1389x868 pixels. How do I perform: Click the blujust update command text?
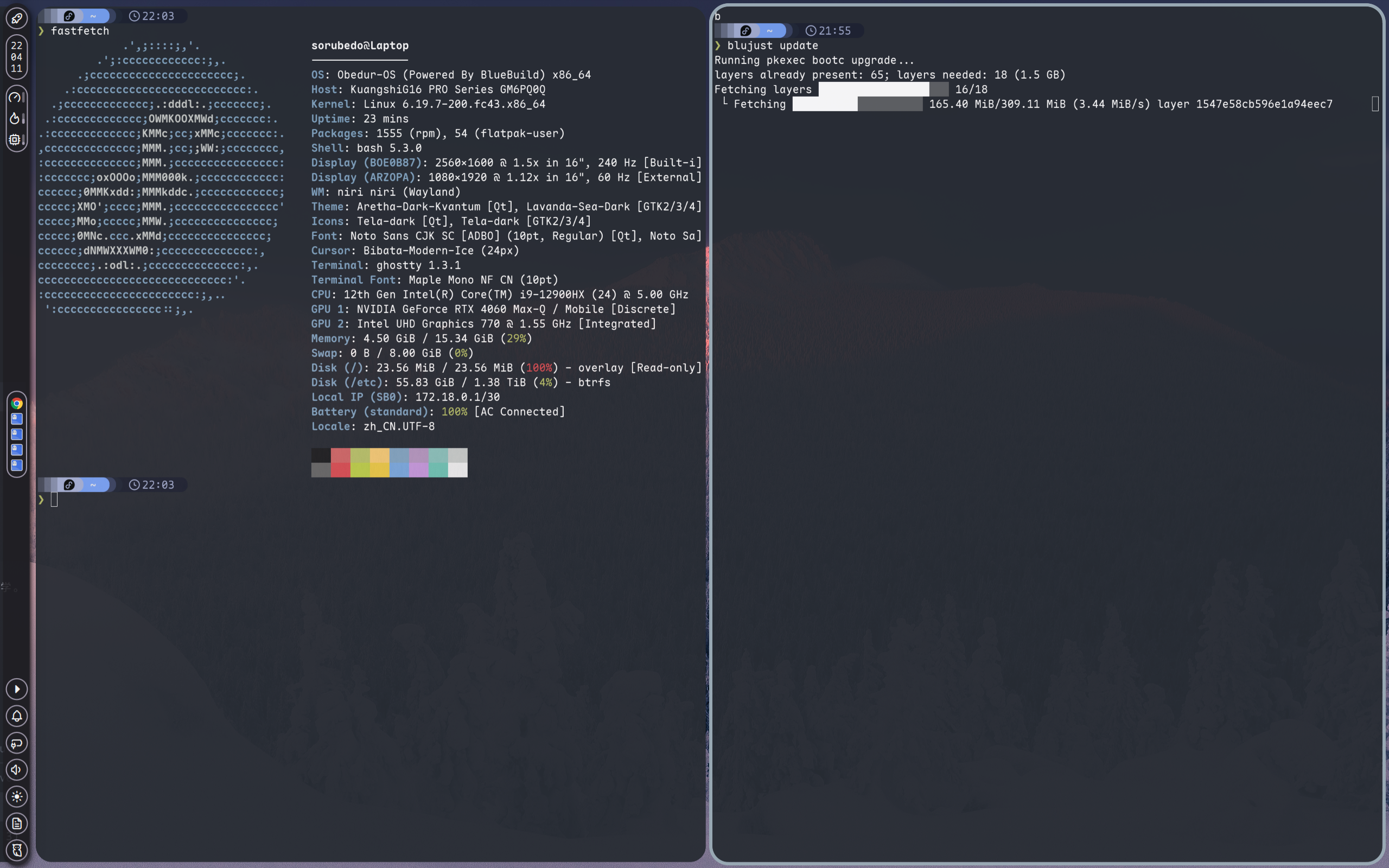point(773,46)
